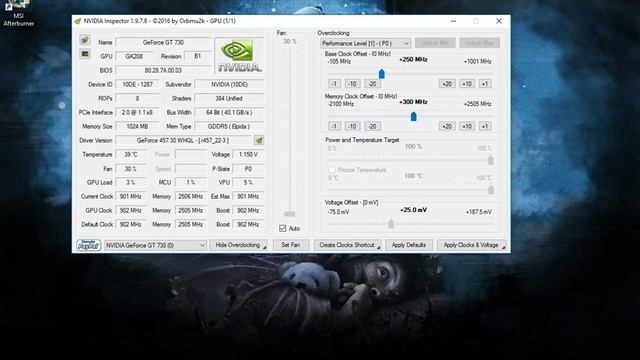Open the MSI Afterburner desktop shortcut

[18, 13]
